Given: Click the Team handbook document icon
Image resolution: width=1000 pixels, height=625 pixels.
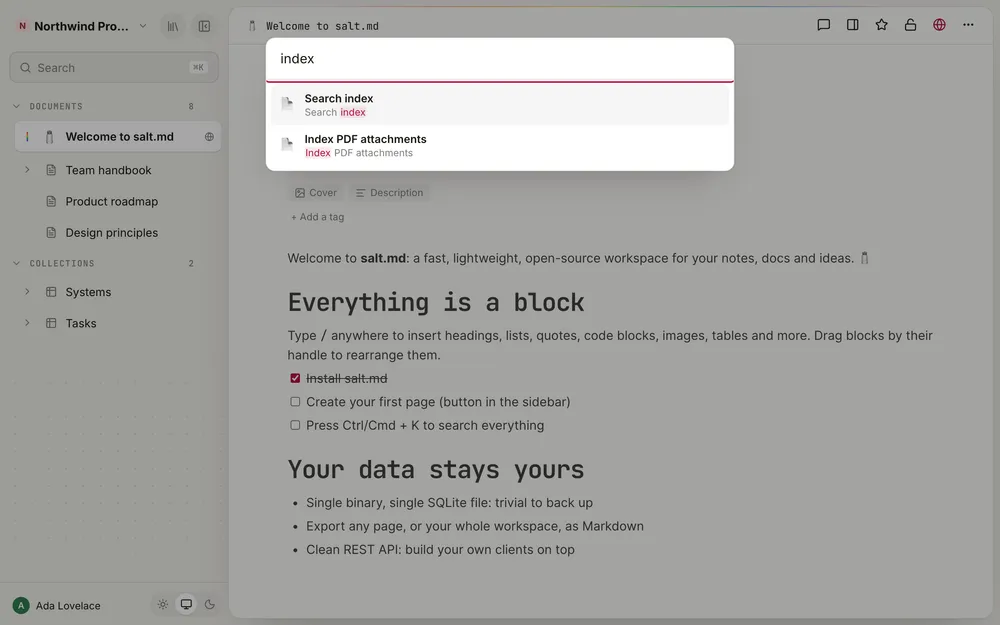Looking at the screenshot, I should [51, 170].
